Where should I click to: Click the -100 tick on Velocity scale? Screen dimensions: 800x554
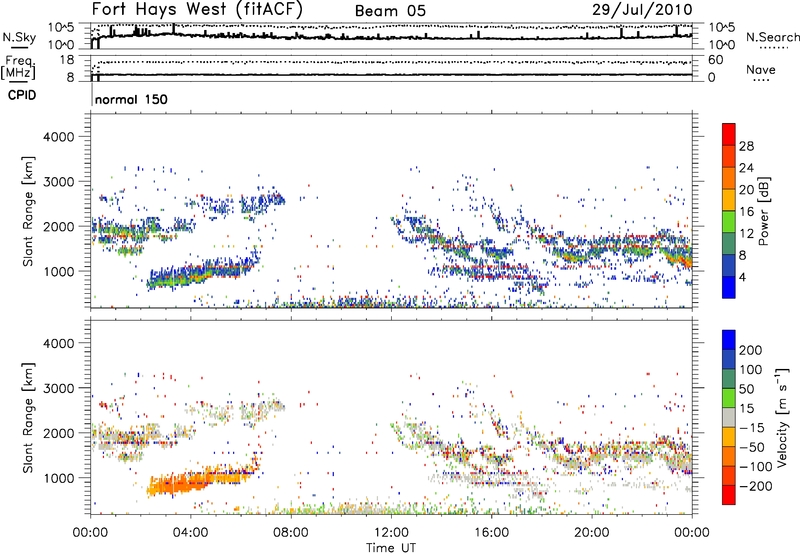pos(756,467)
